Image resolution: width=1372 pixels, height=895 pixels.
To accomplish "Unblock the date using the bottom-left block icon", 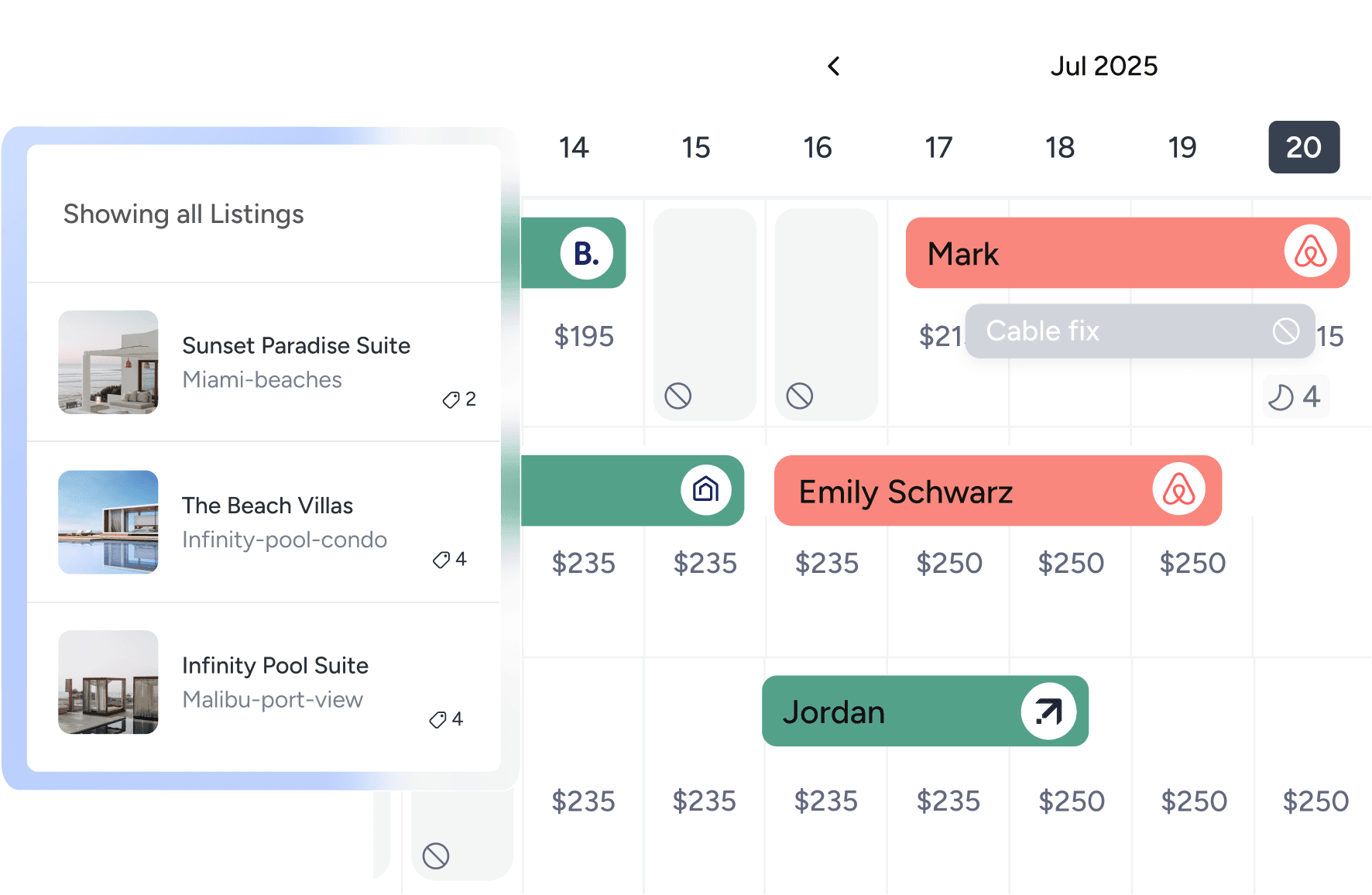I will point(437,856).
